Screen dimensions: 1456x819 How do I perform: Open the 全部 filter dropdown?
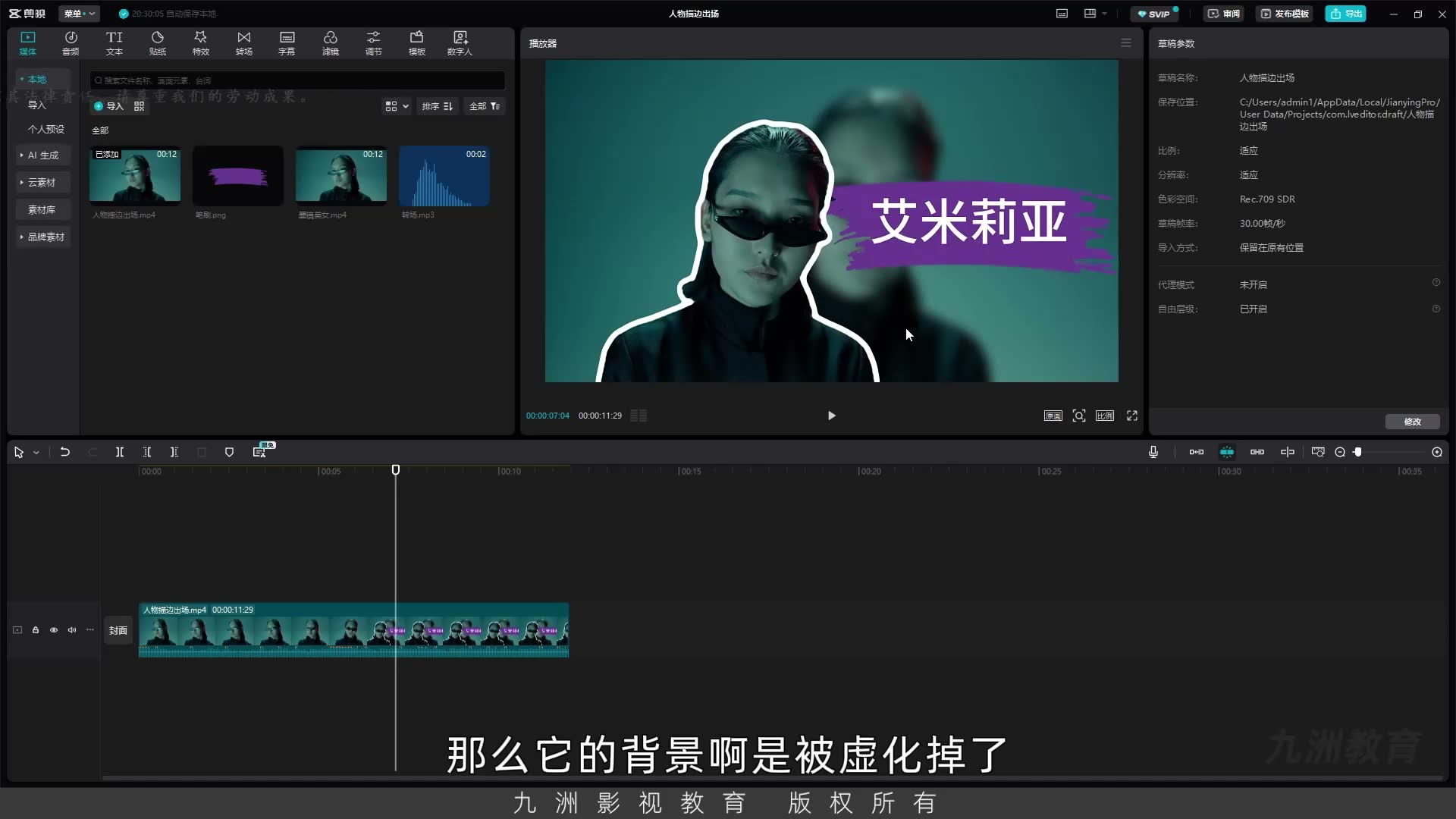click(485, 106)
